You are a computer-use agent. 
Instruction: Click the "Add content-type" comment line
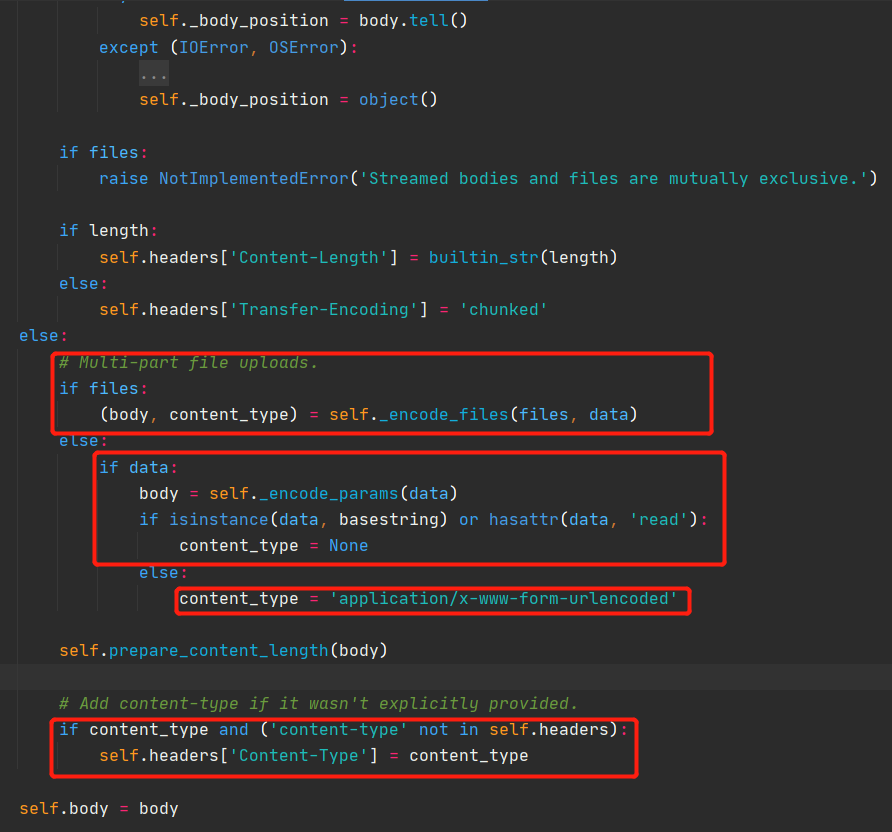318,703
